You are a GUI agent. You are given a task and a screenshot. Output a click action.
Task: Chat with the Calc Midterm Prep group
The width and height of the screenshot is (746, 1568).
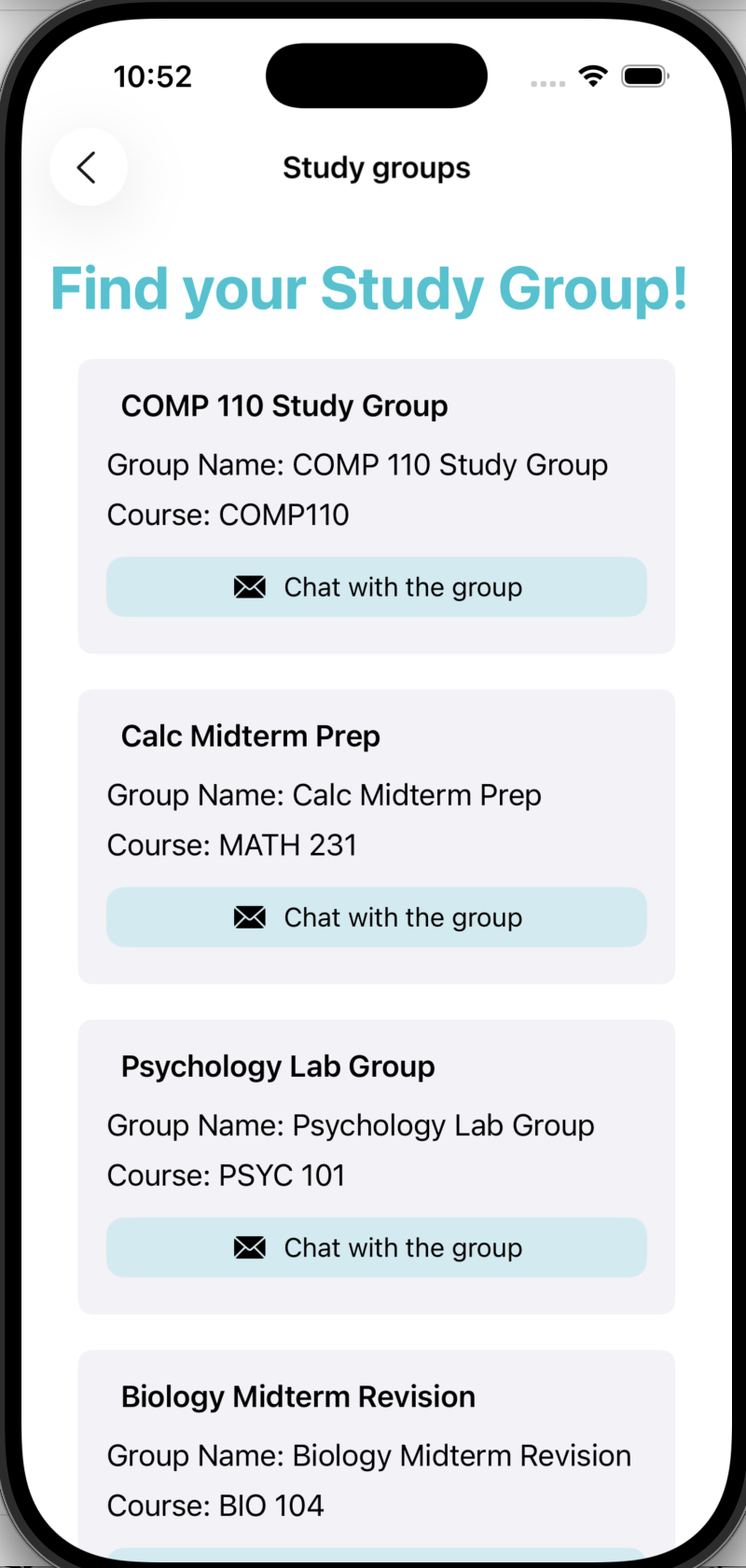[x=377, y=917]
